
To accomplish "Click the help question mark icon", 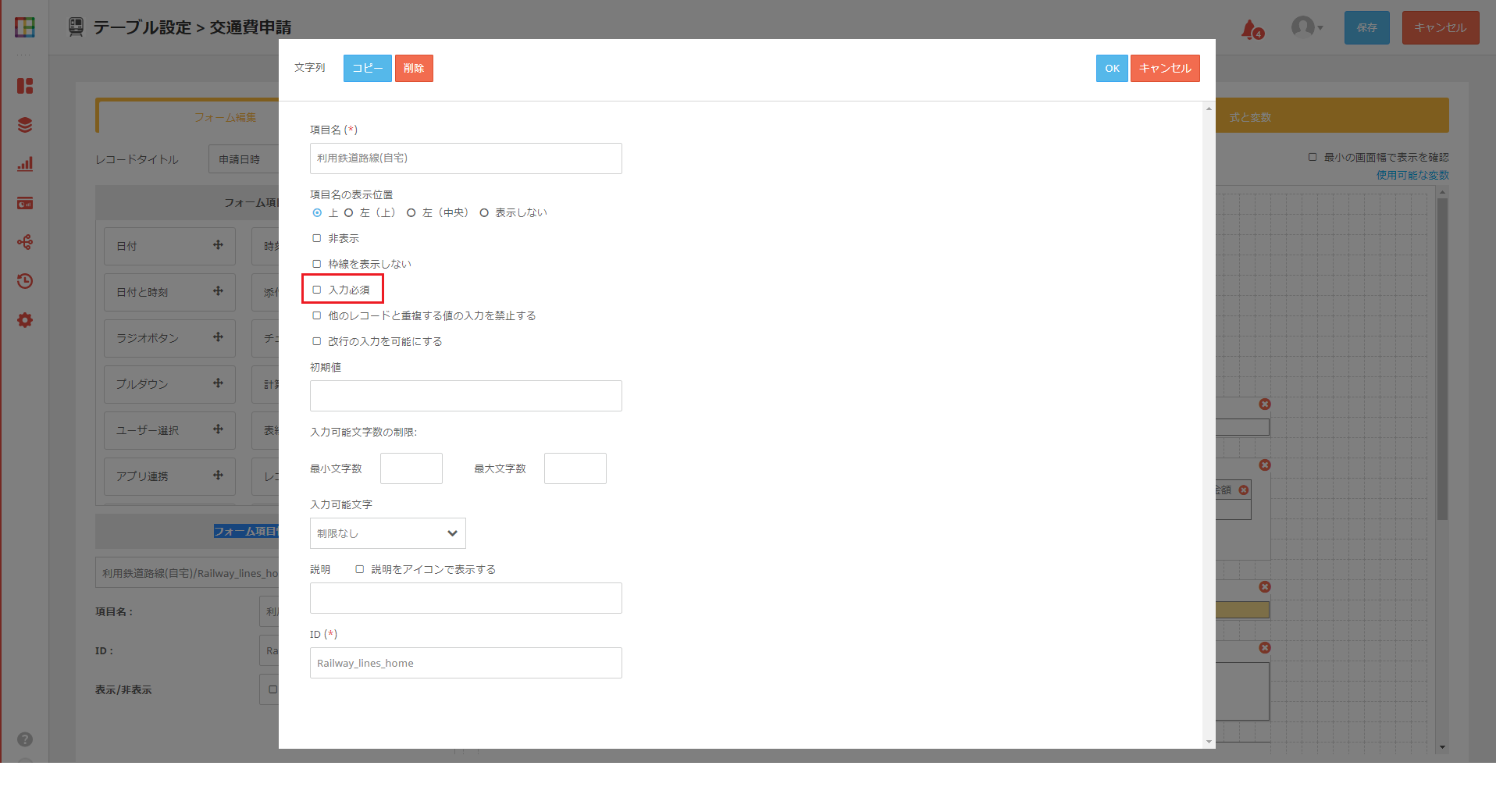I will coord(25,739).
